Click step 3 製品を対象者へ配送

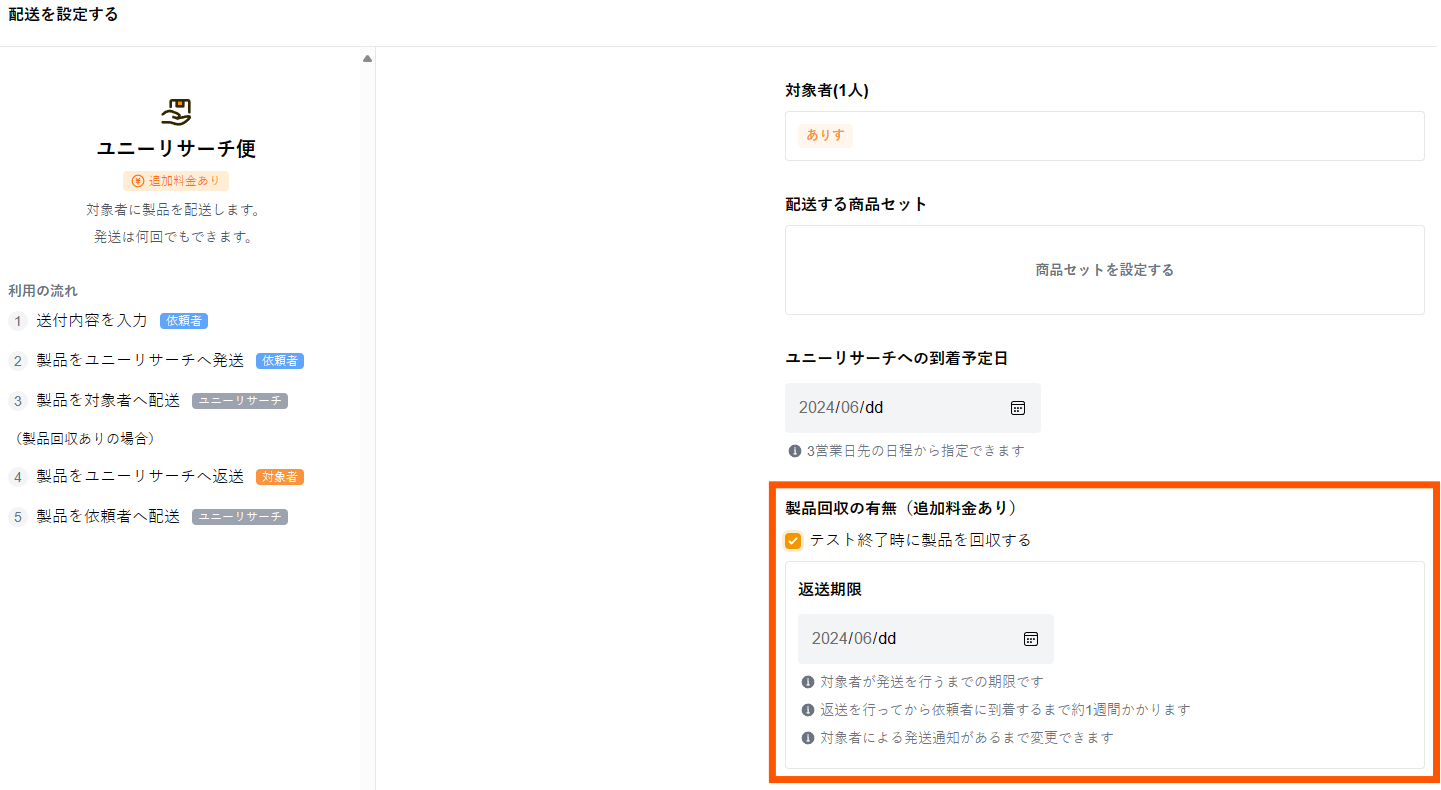(x=108, y=401)
